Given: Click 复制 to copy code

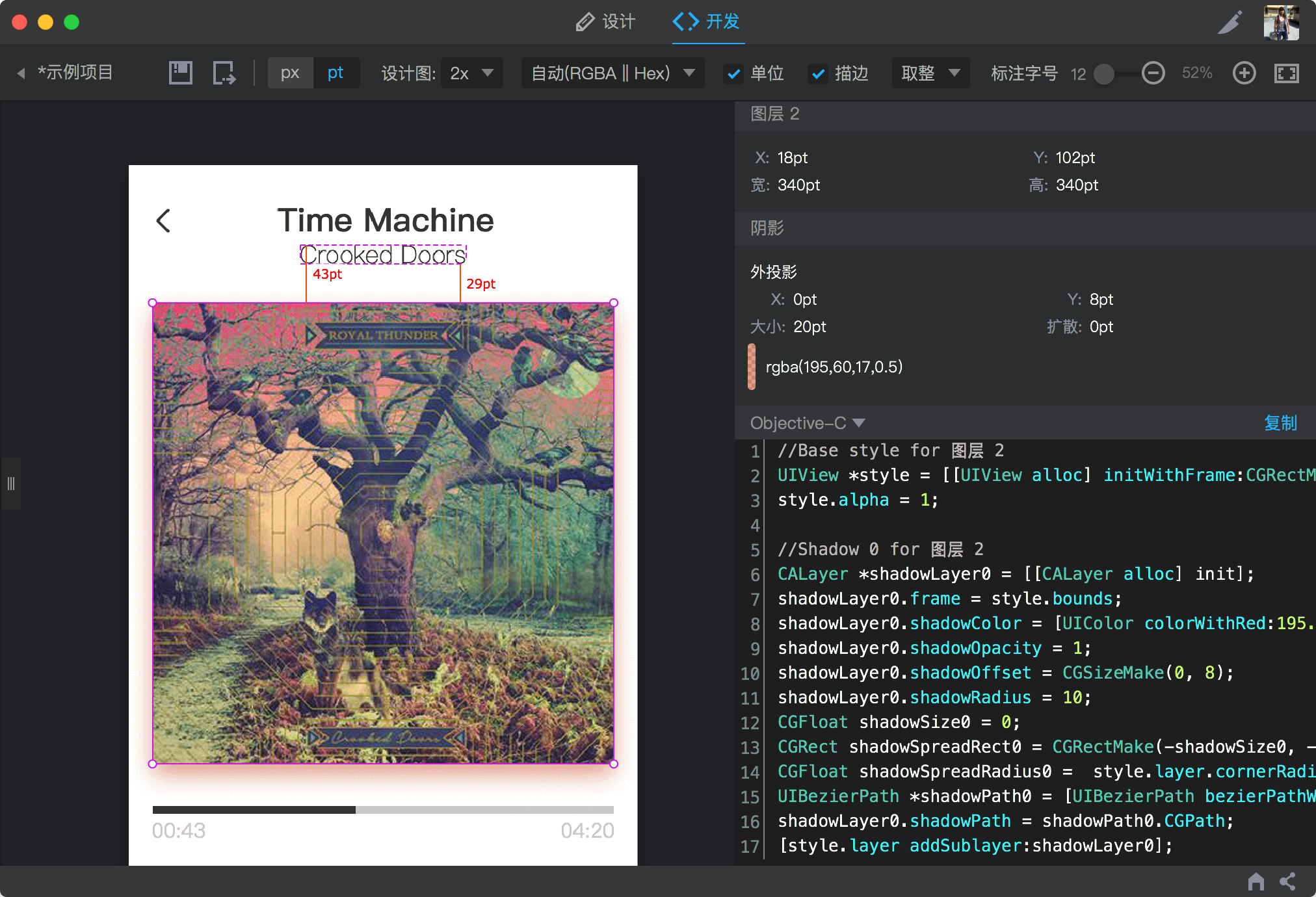Looking at the screenshot, I should coord(1280,423).
